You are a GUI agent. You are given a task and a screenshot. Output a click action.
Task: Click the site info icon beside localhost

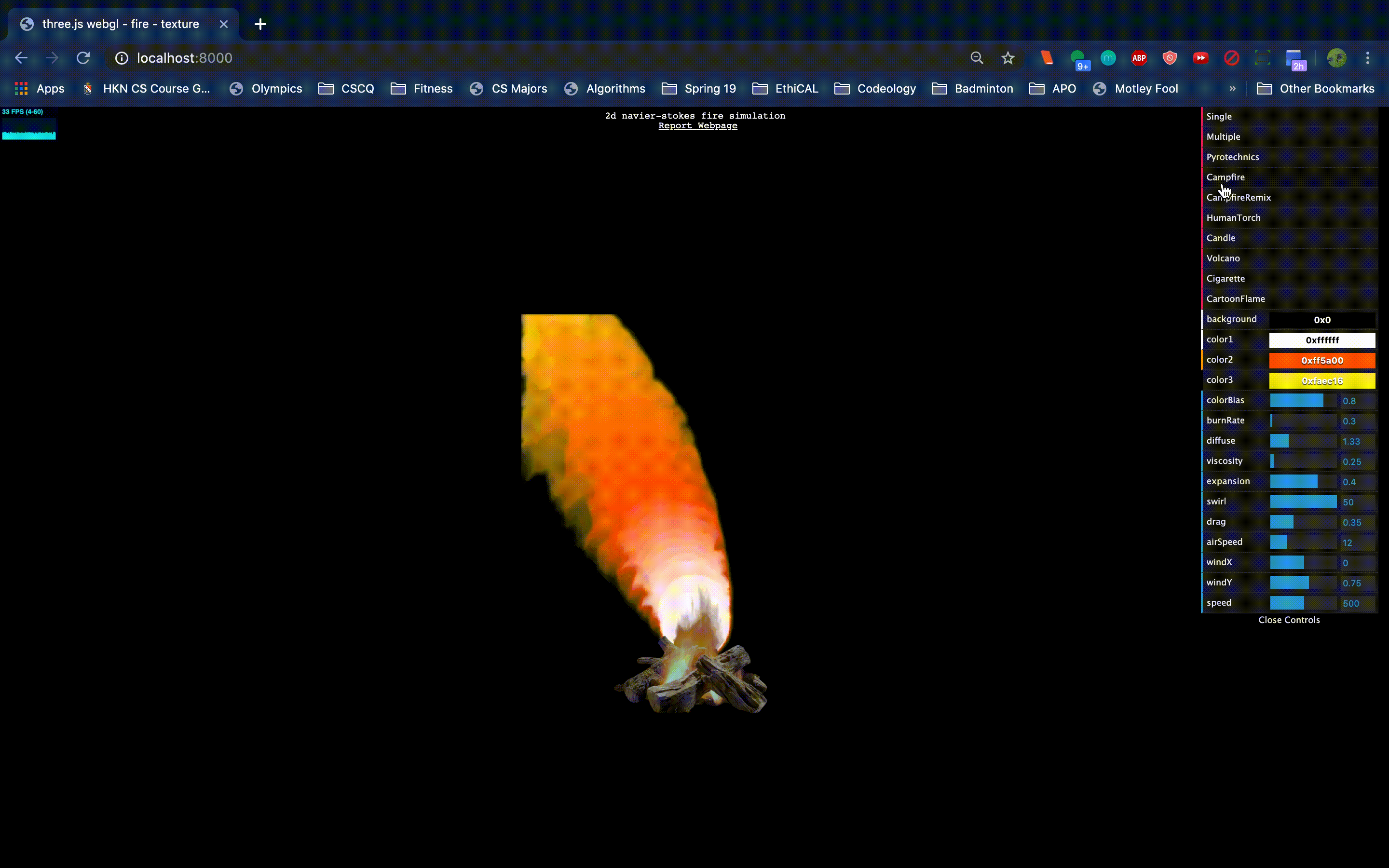click(122, 58)
